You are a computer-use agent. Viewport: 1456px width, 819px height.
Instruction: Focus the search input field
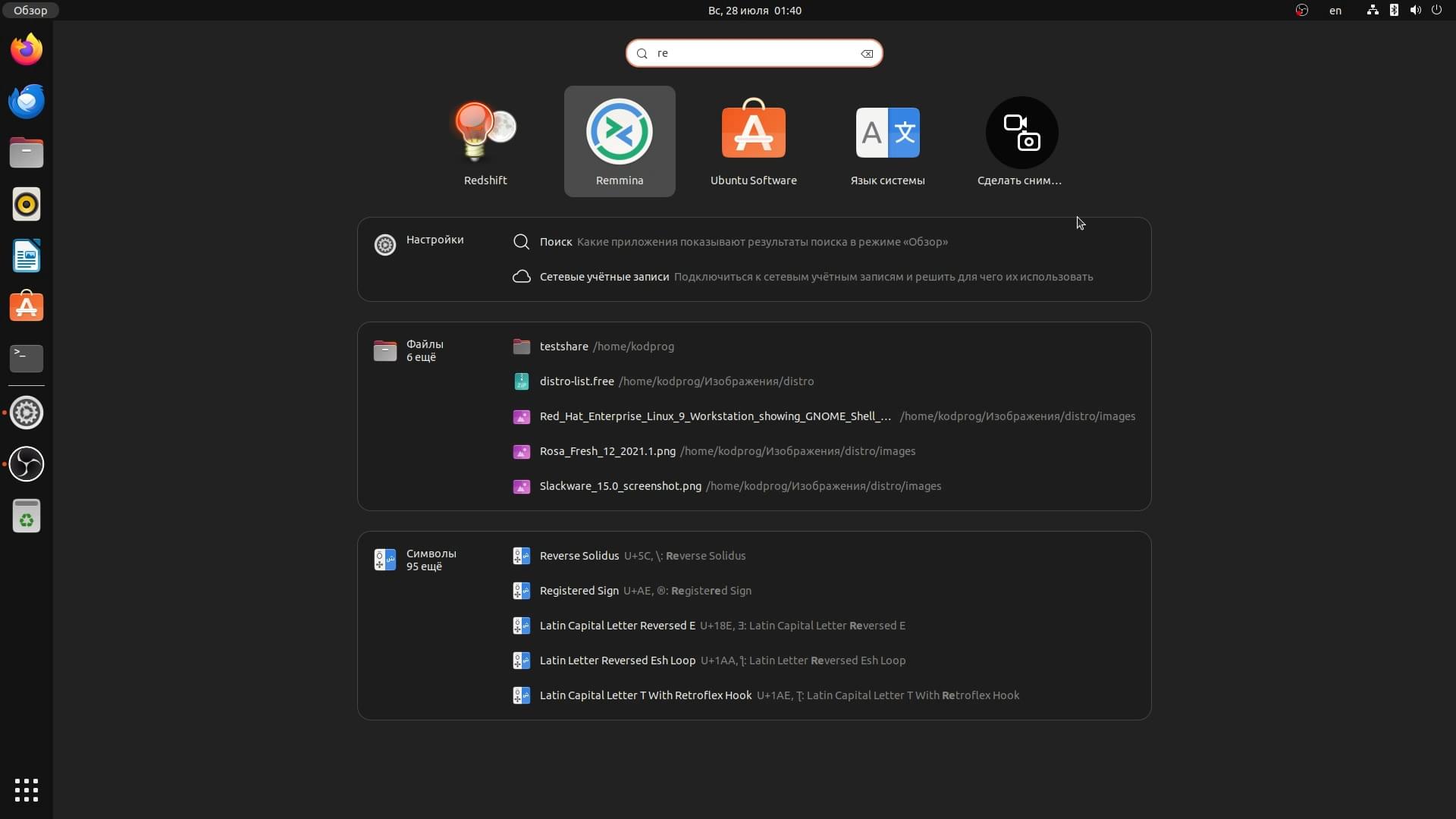(754, 53)
